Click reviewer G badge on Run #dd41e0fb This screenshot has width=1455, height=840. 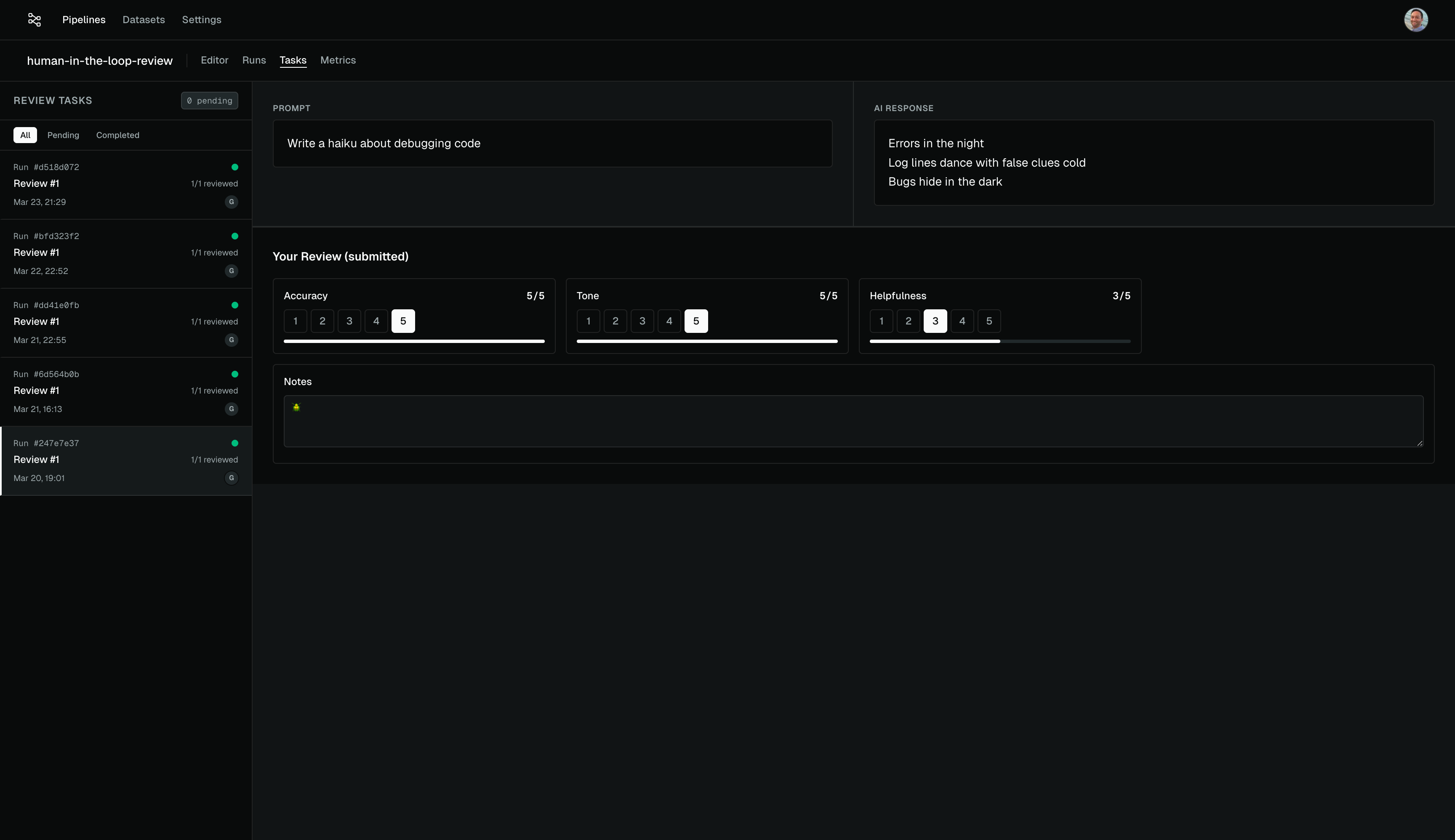tap(232, 340)
